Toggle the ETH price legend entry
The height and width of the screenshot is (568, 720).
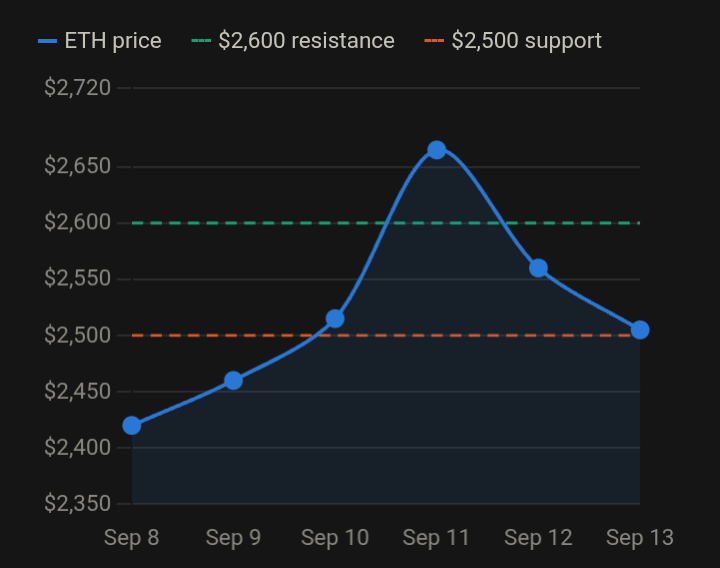(x=100, y=41)
